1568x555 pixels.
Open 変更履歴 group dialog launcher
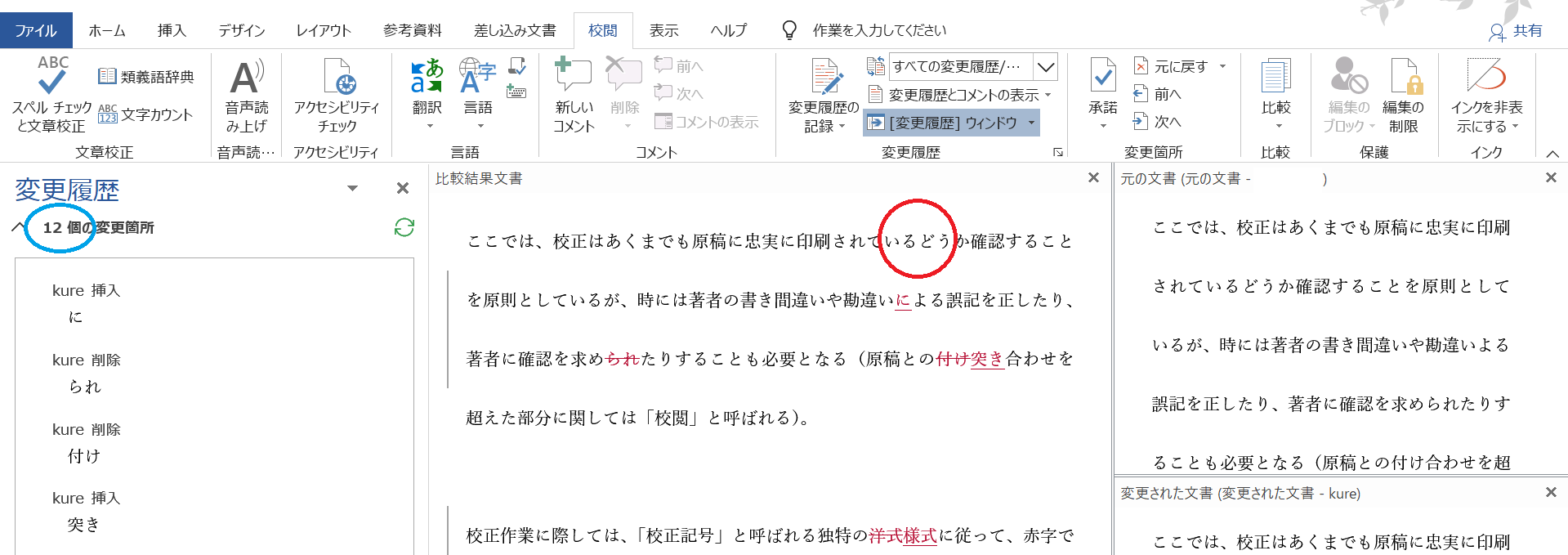[1058, 152]
